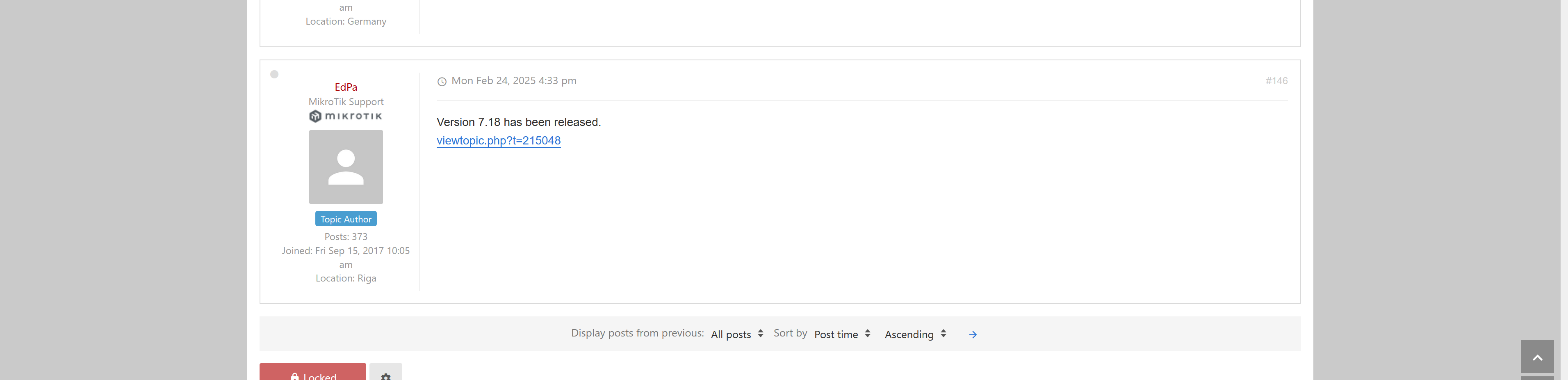Open the All posts filter dropdown
The width and height of the screenshot is (1568, 380).
(x=736, y=334)
